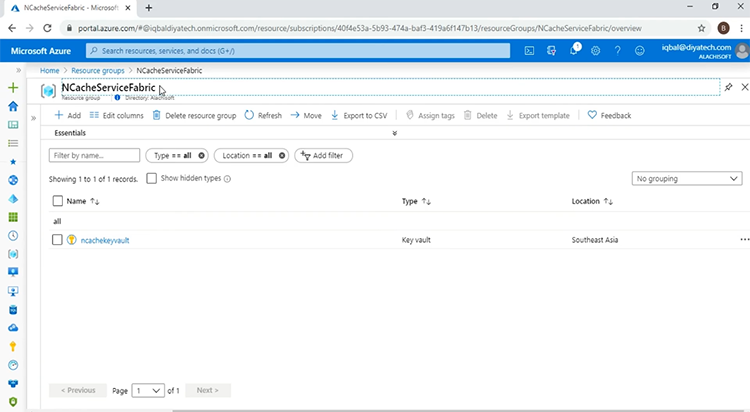Reload the browser page
The height and width of the screenshot is (412, 750).
47,28
